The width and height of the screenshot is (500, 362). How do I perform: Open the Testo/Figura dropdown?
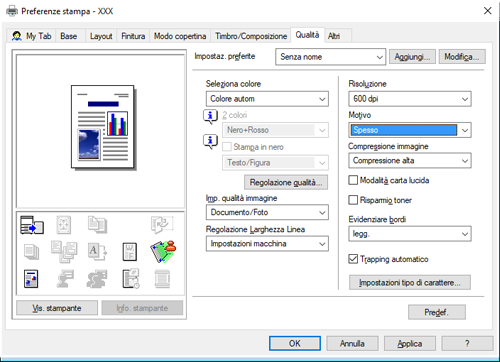point(275,163)
